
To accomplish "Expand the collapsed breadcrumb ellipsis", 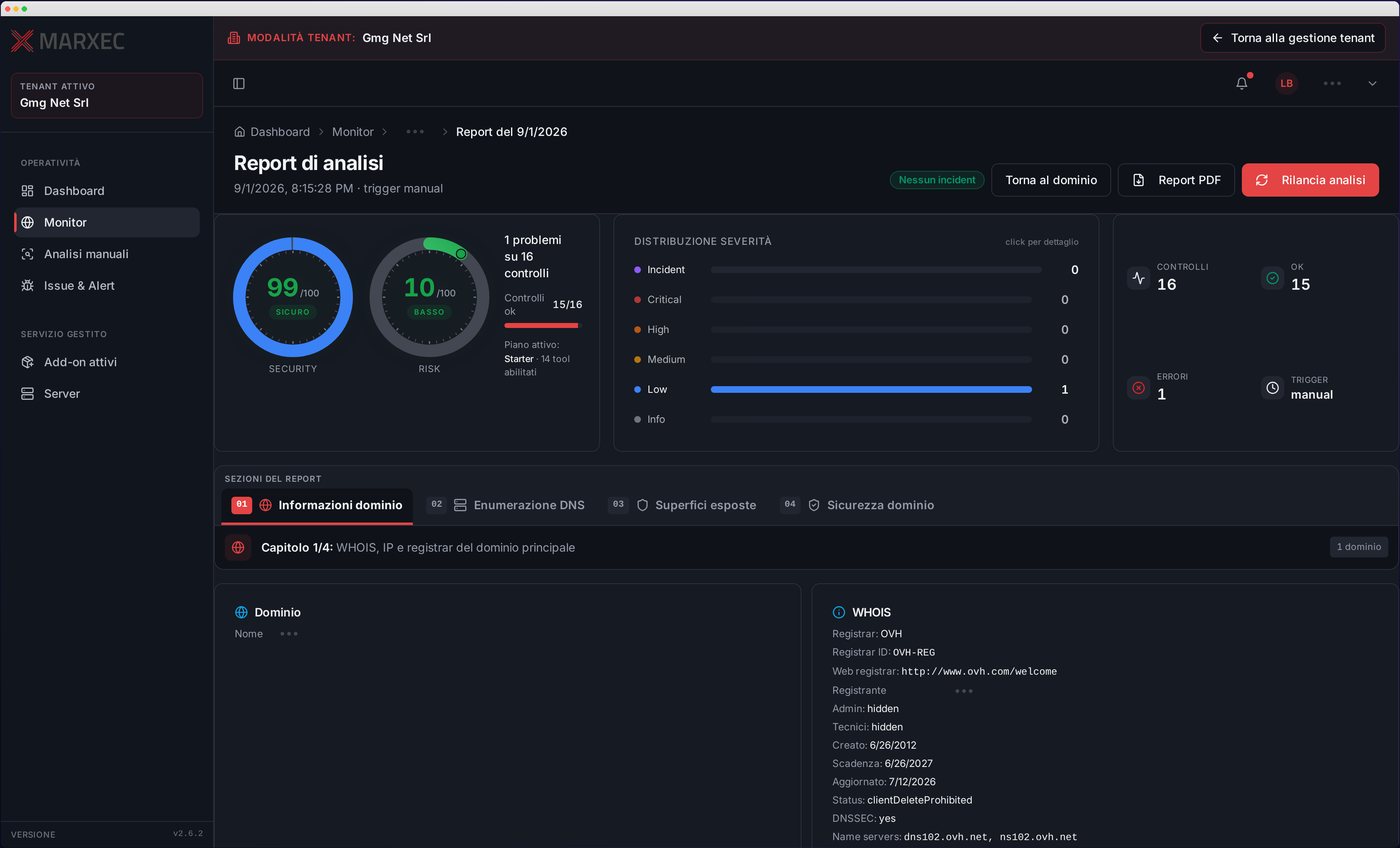I will click(415, 132).
